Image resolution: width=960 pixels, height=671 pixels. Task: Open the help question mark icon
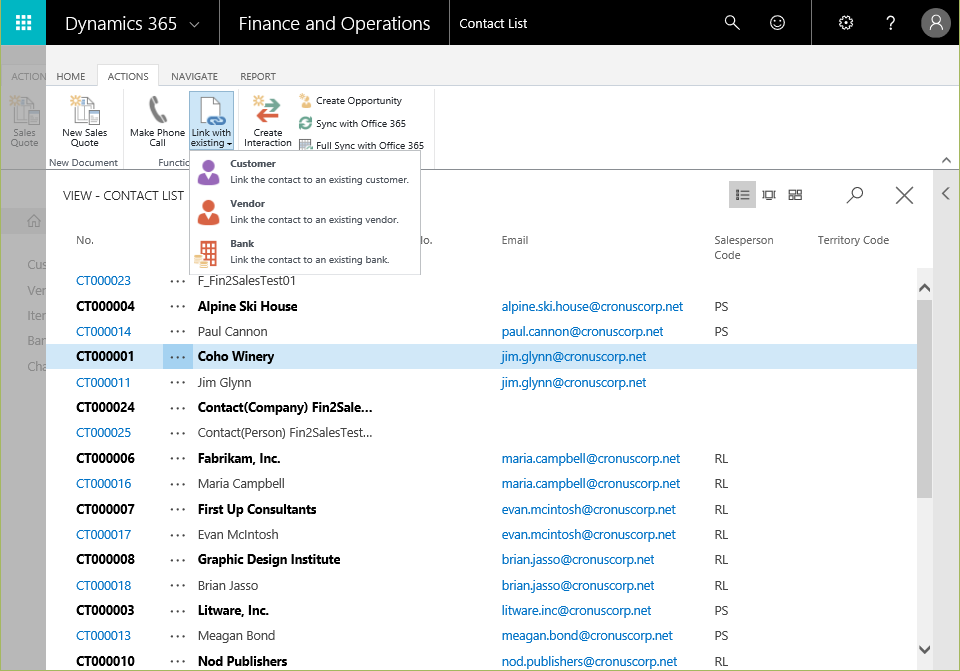(891, 23)
